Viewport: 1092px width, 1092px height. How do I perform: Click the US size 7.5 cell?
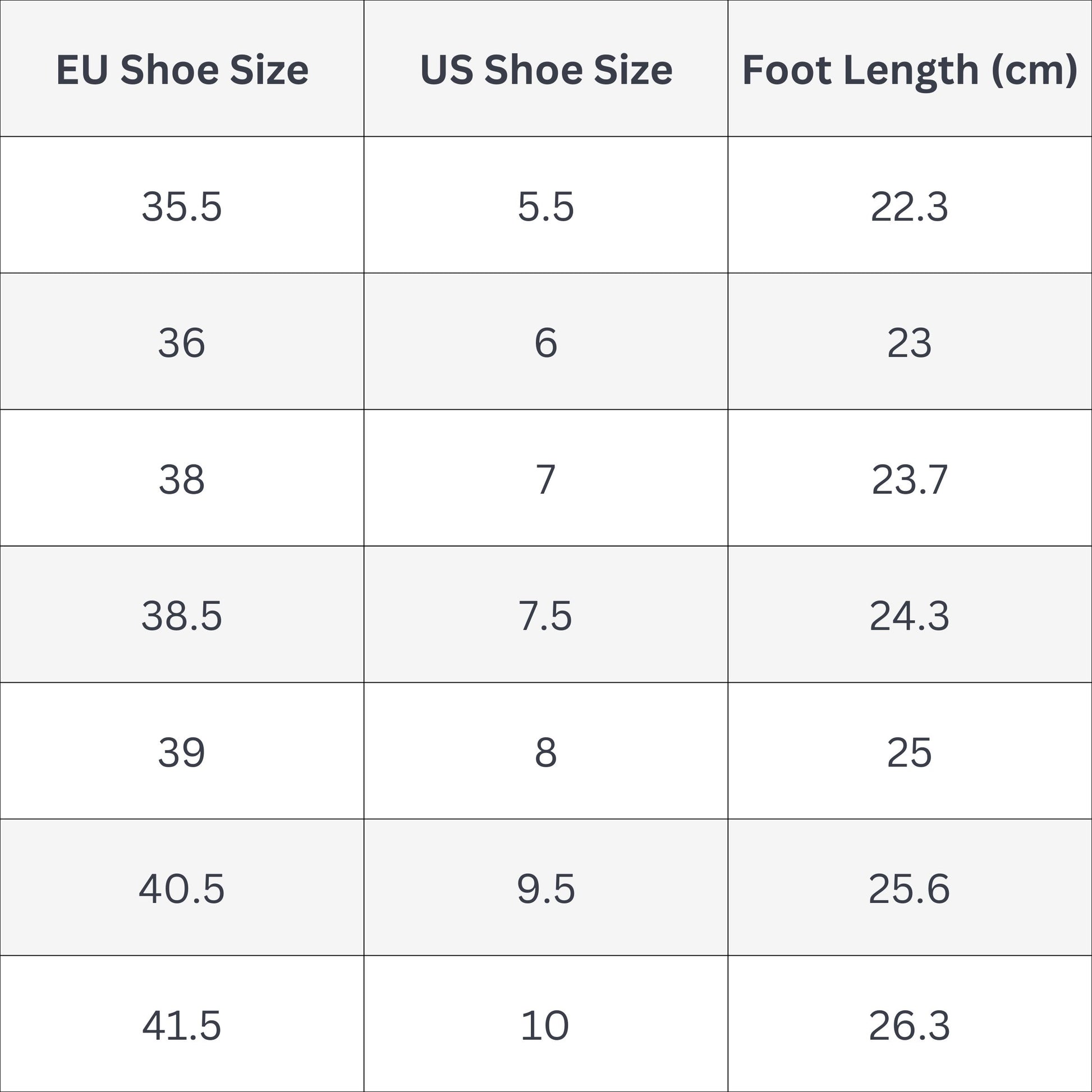pos(546,616)
